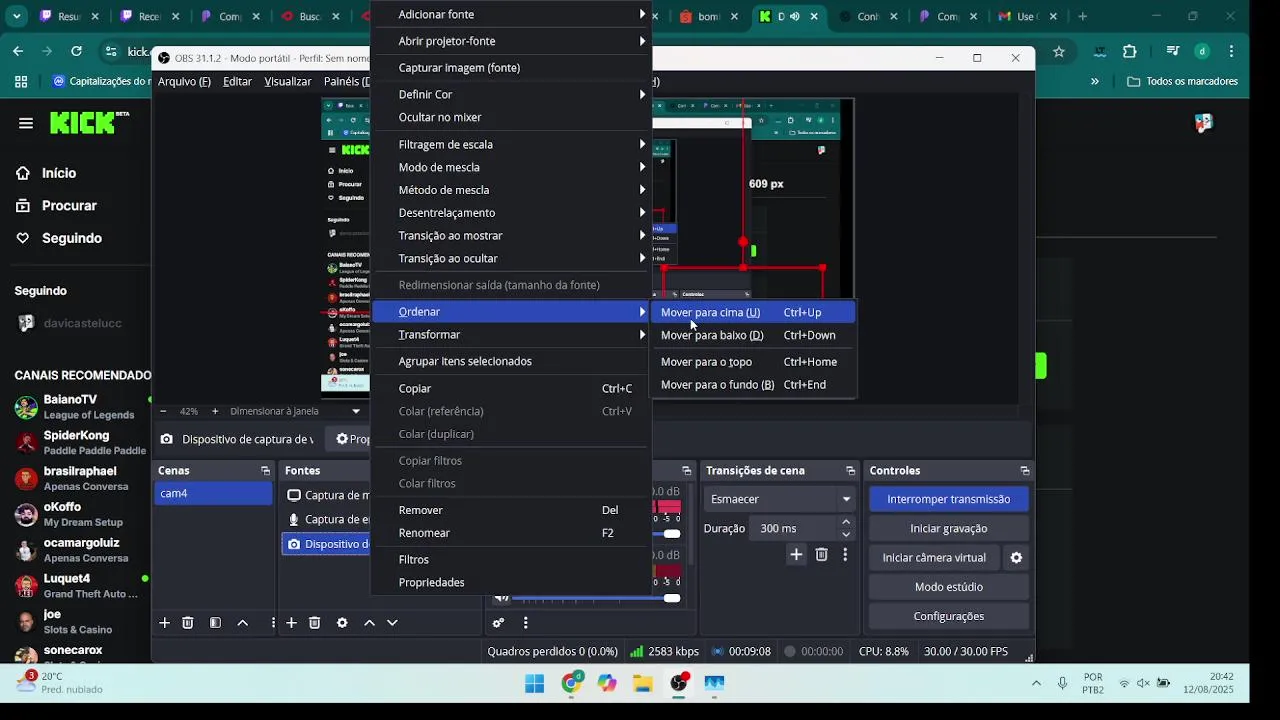1280x720 pixels.
Task: Expand Modo de mescla submenu
Action: (x=510, y=167)
